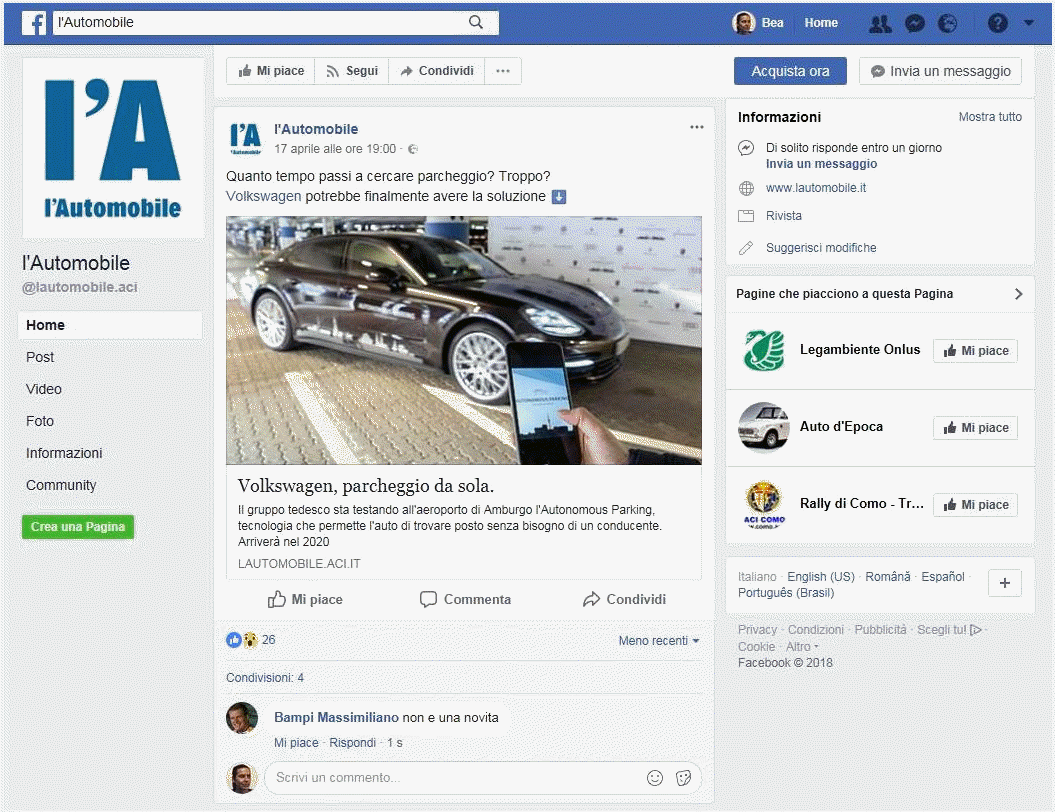Share the post with Condividi
The height and width of the screenshot is (812, 1055).
[x=624, y=599]
